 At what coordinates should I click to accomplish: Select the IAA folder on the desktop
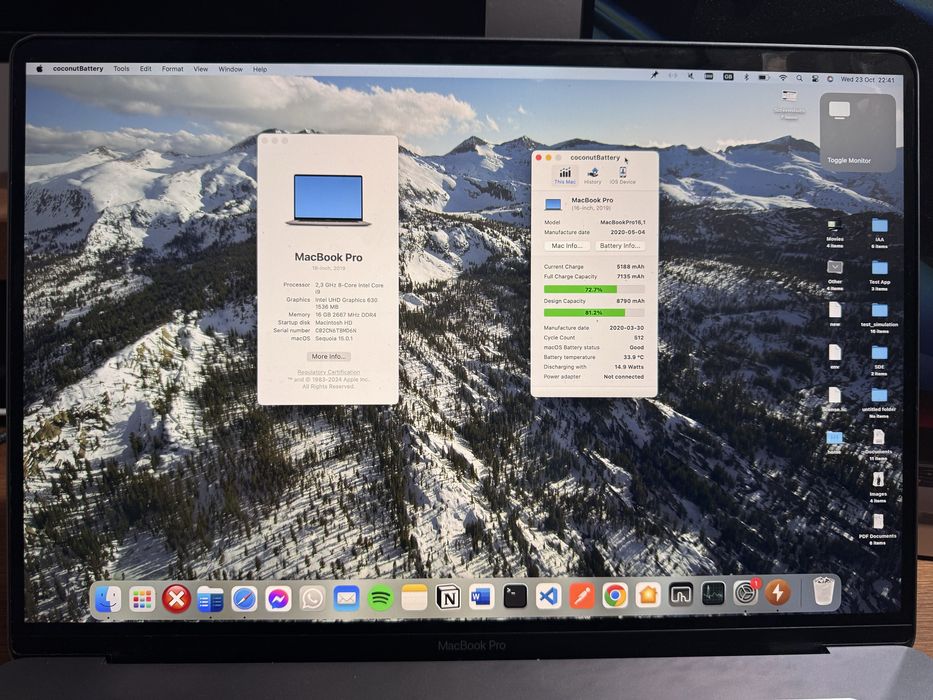[879, 233]
